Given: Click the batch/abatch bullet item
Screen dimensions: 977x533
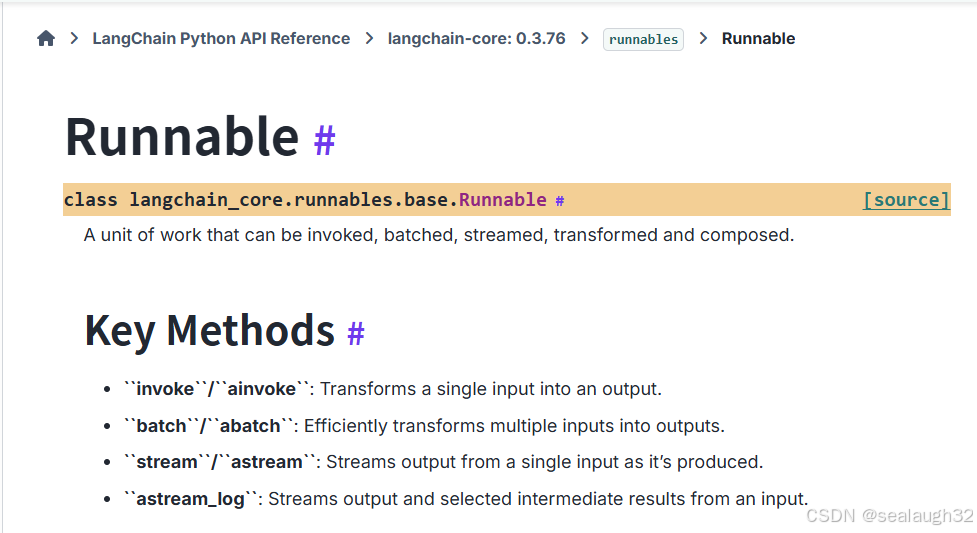Looking at the screenshot, I should tap(424, 426).
